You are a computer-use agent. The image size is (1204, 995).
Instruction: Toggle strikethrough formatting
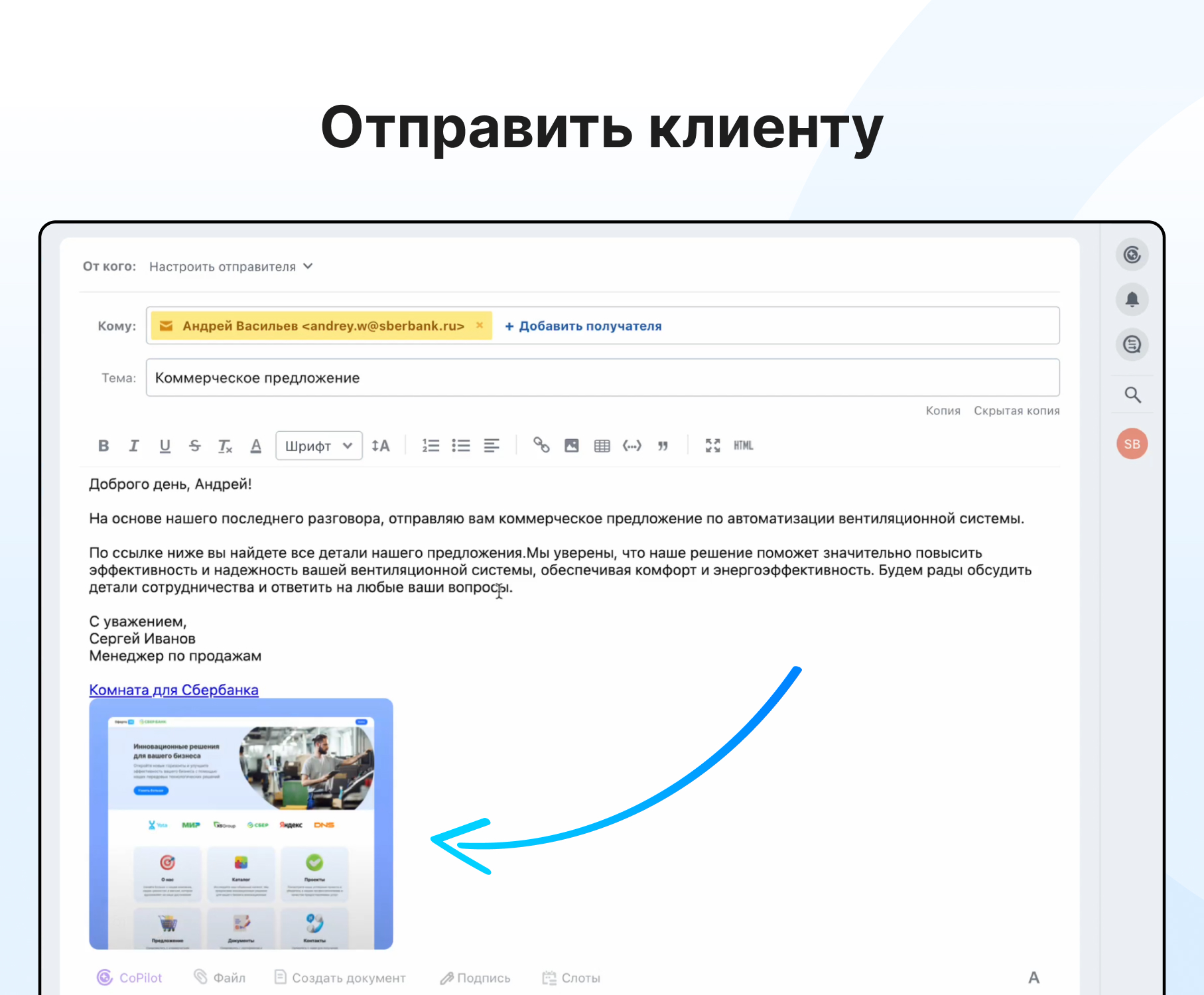point(194,446)
